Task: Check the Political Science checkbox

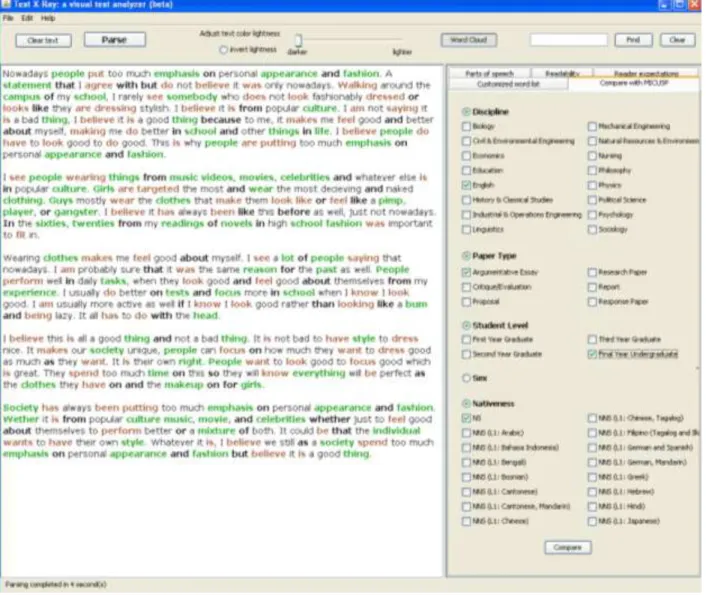Action: (593, 200)
